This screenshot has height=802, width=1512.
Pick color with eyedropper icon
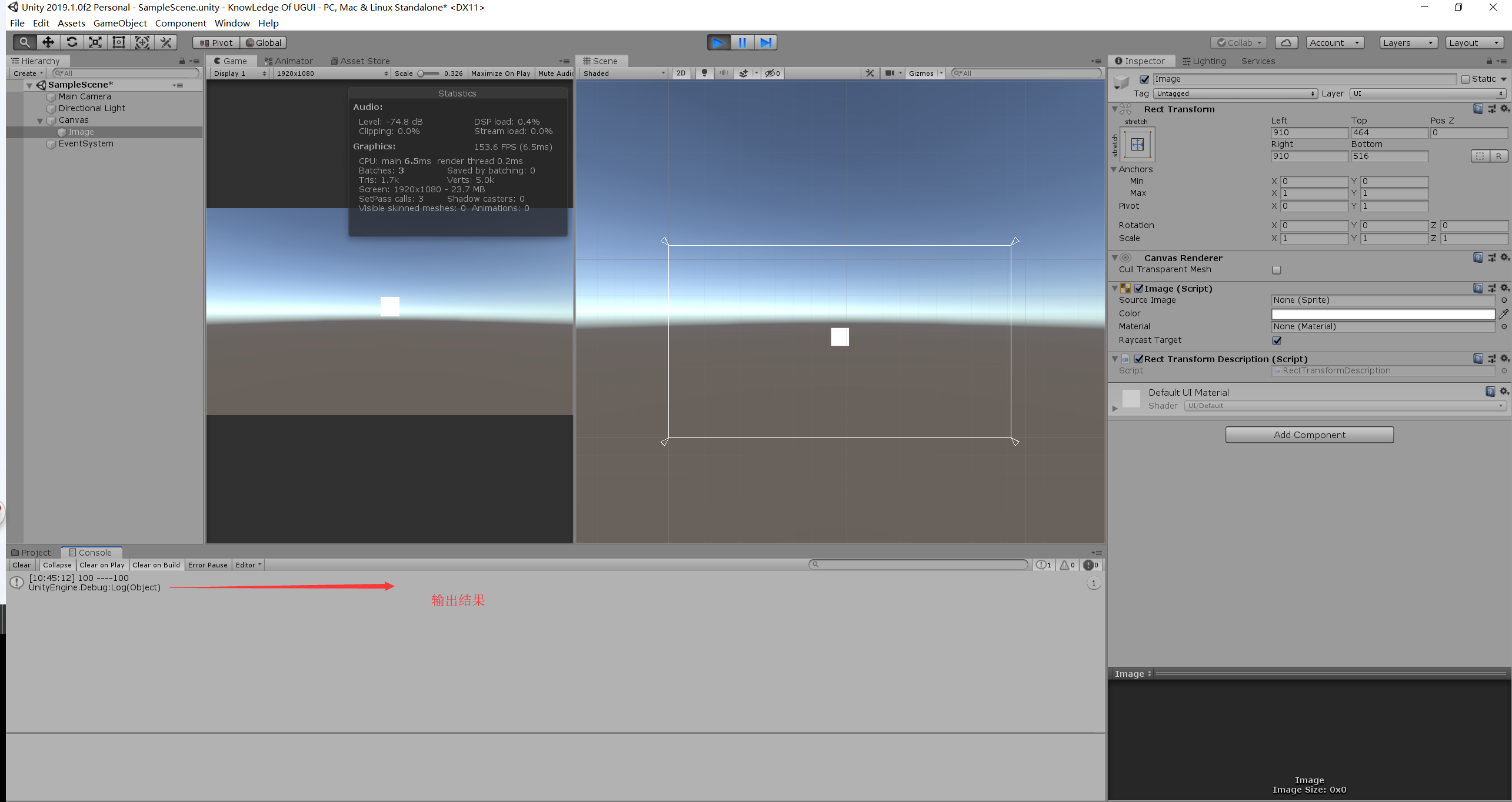click(x=1503, y=314)
